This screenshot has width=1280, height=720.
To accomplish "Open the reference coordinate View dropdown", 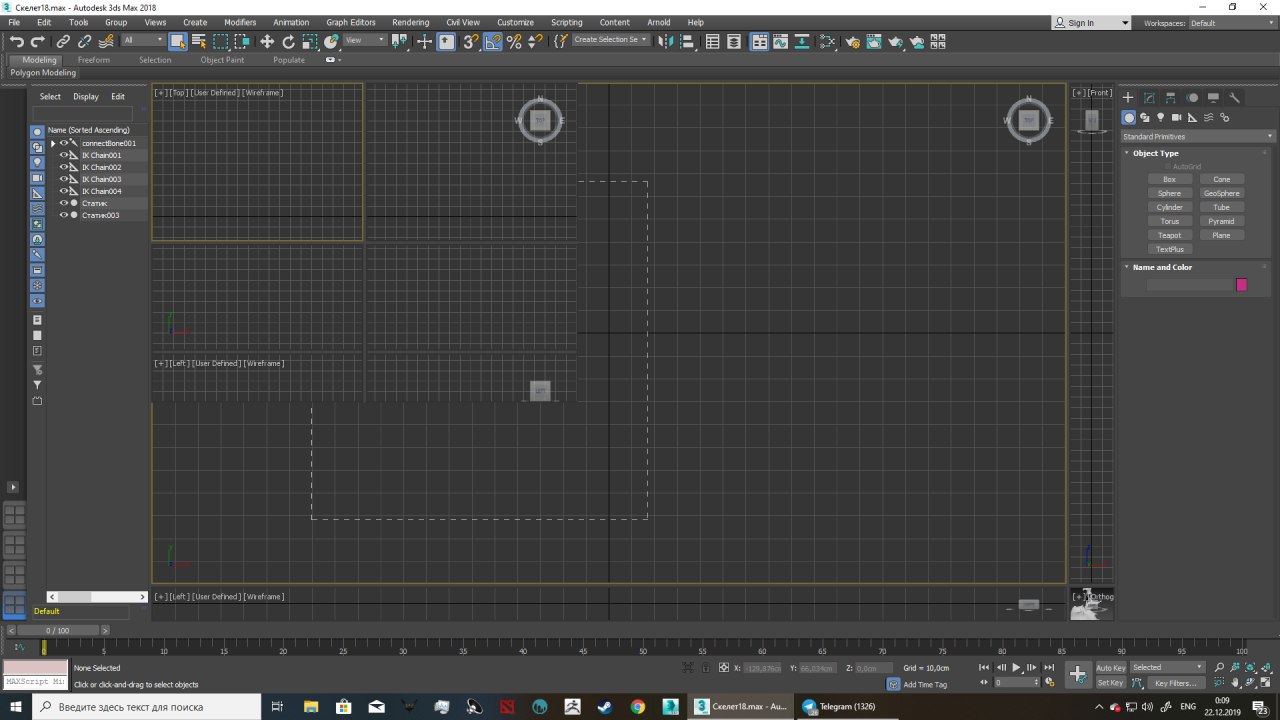I will point(365,40).
